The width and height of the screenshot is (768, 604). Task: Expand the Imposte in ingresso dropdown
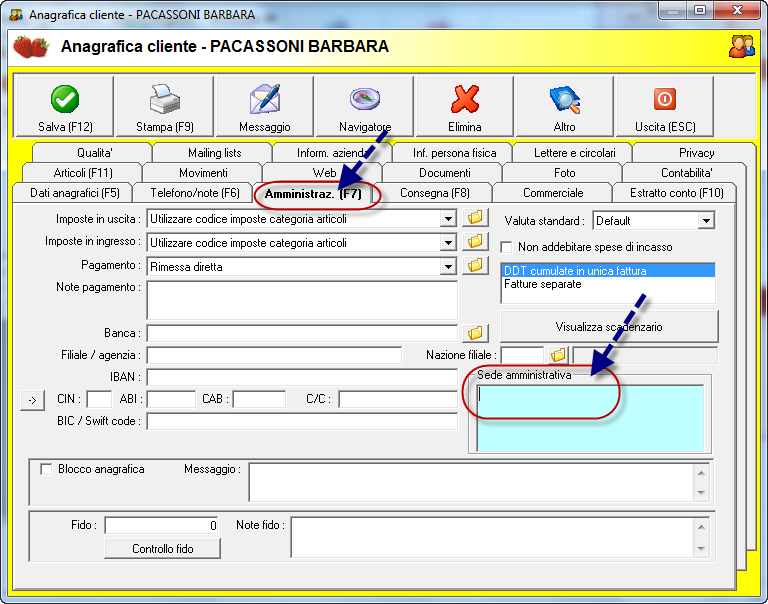pos(448,242)
